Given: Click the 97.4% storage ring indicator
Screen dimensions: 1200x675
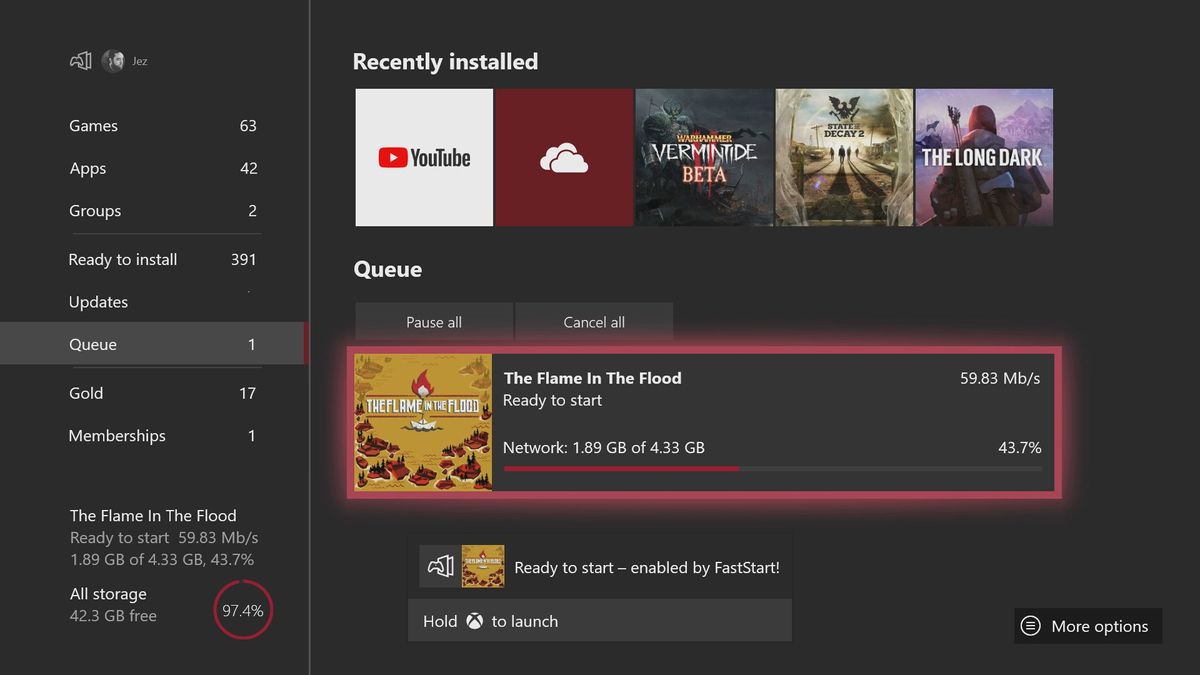Looking at the screenshot, I should (x=243, y=609).
